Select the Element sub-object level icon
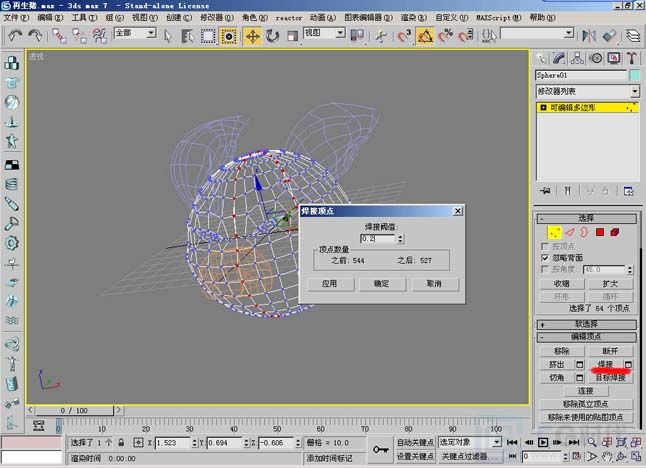Image resolution: width=646 pixels, height=468 pixels. click(615, 233)
